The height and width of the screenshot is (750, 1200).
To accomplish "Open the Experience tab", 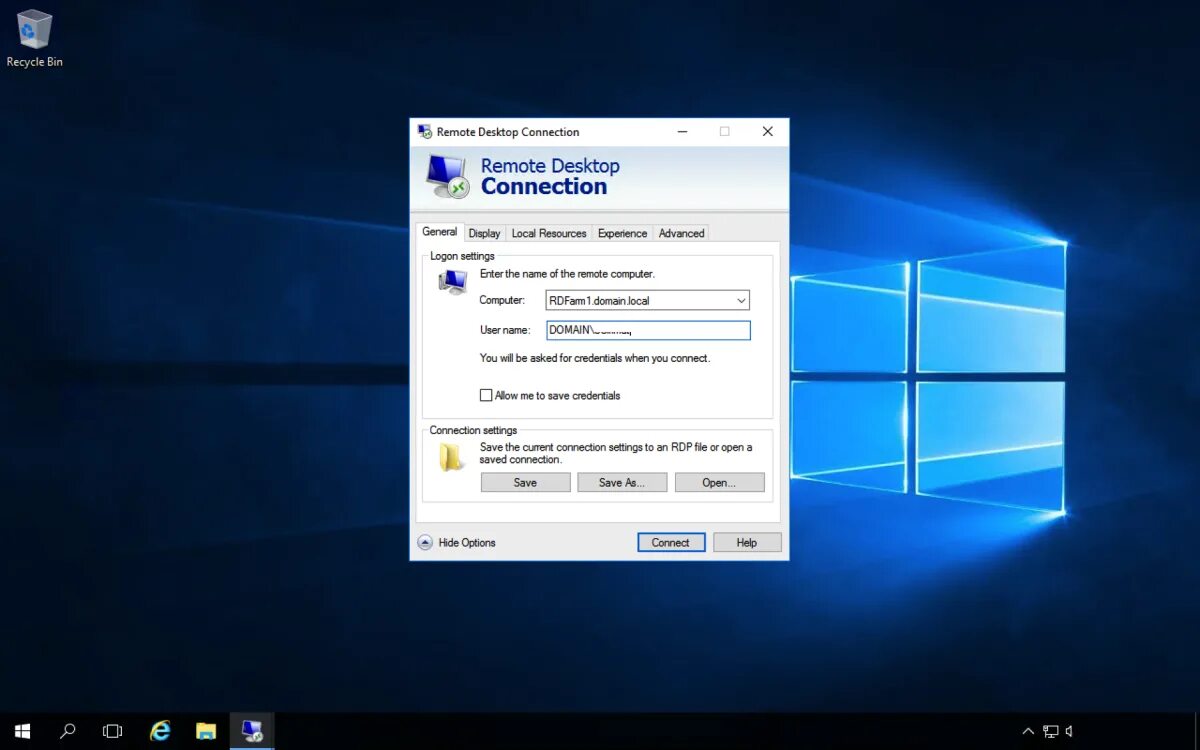I will click(623, 233).
